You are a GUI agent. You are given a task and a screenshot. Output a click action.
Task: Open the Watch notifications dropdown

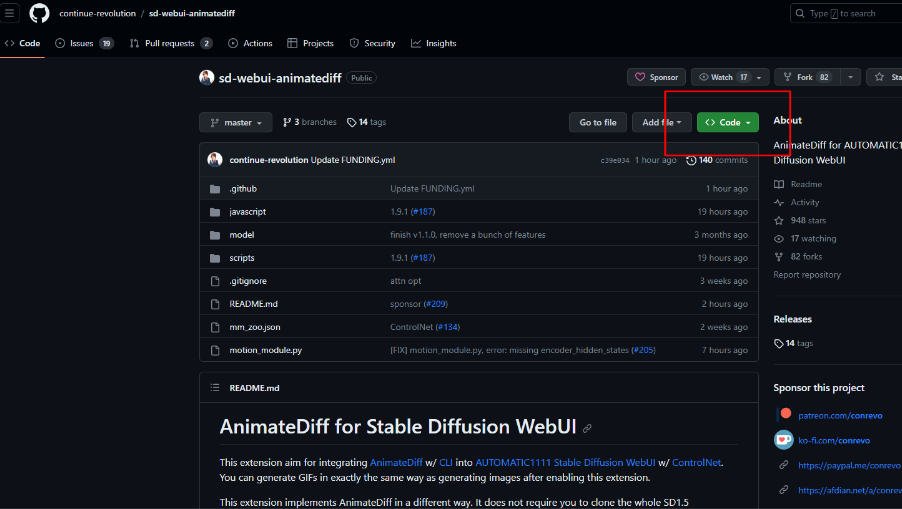click(x=758, y=77)
